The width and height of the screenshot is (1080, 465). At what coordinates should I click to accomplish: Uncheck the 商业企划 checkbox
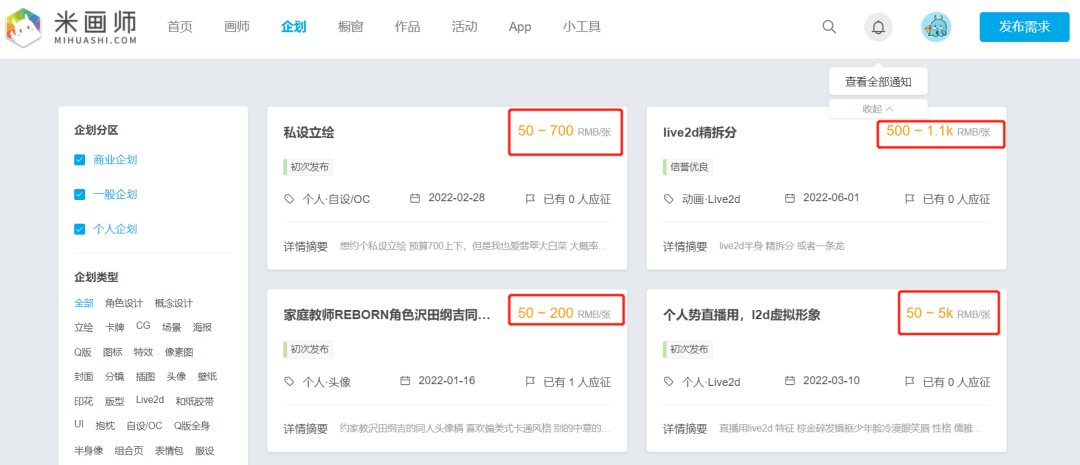click(80, 160)
